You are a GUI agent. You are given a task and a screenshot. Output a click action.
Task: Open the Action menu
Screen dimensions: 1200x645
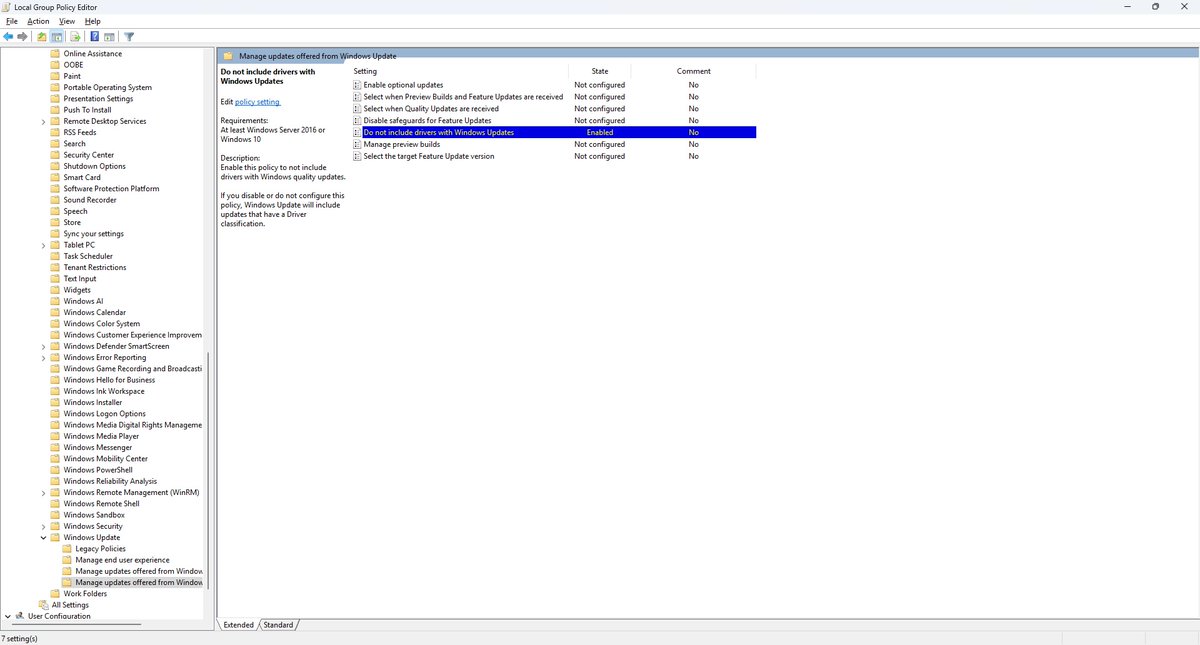[38, 21]
